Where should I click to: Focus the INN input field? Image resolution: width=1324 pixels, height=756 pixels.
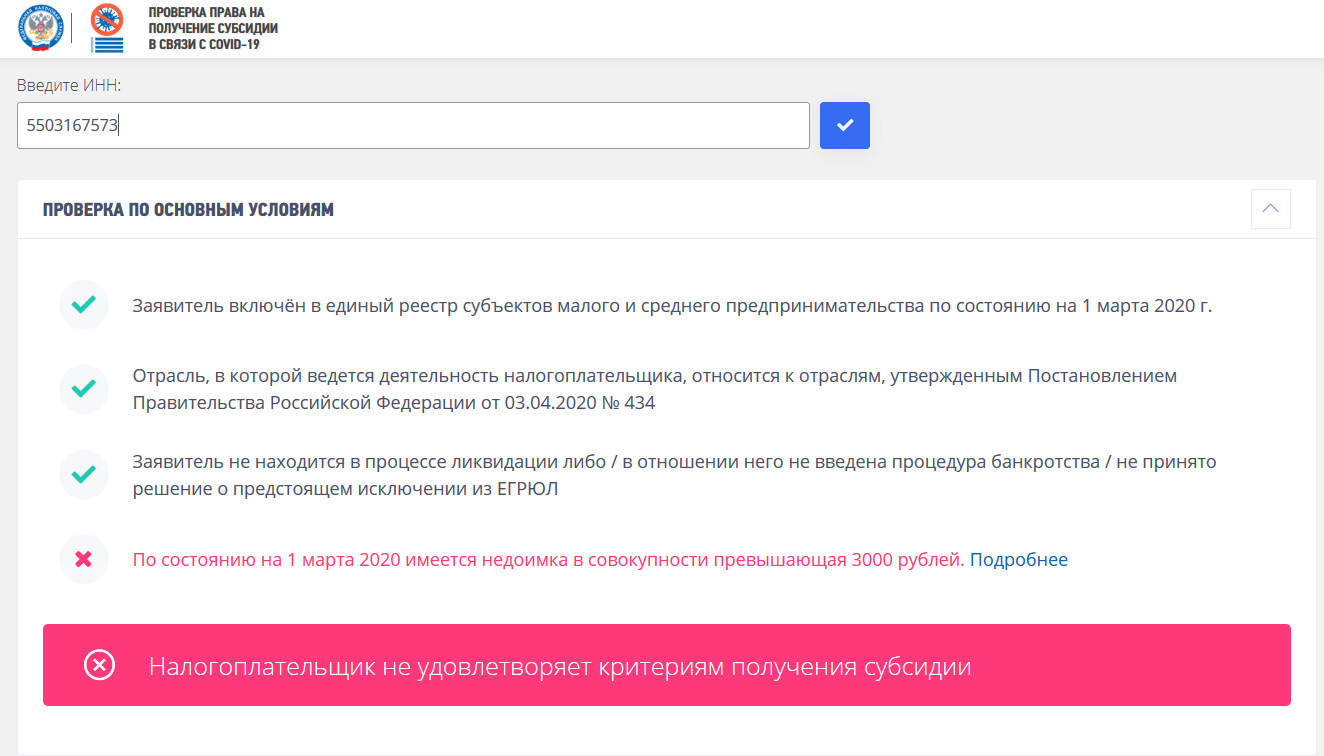click(413, 126)
